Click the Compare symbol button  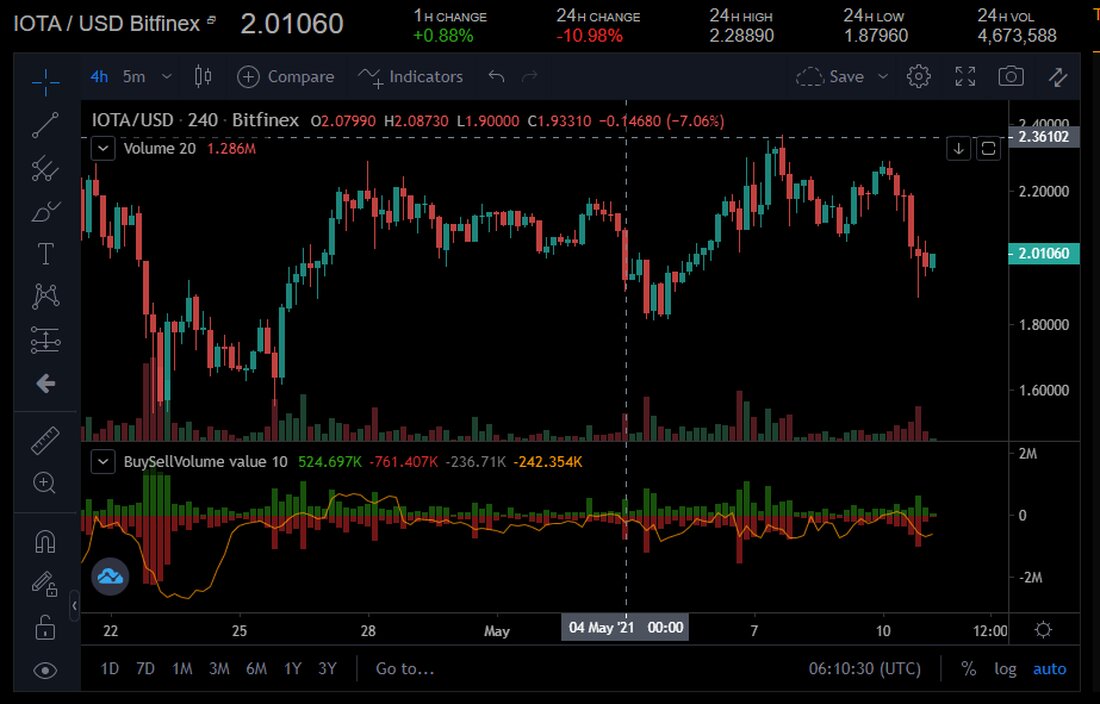click(x=286, y=76)
